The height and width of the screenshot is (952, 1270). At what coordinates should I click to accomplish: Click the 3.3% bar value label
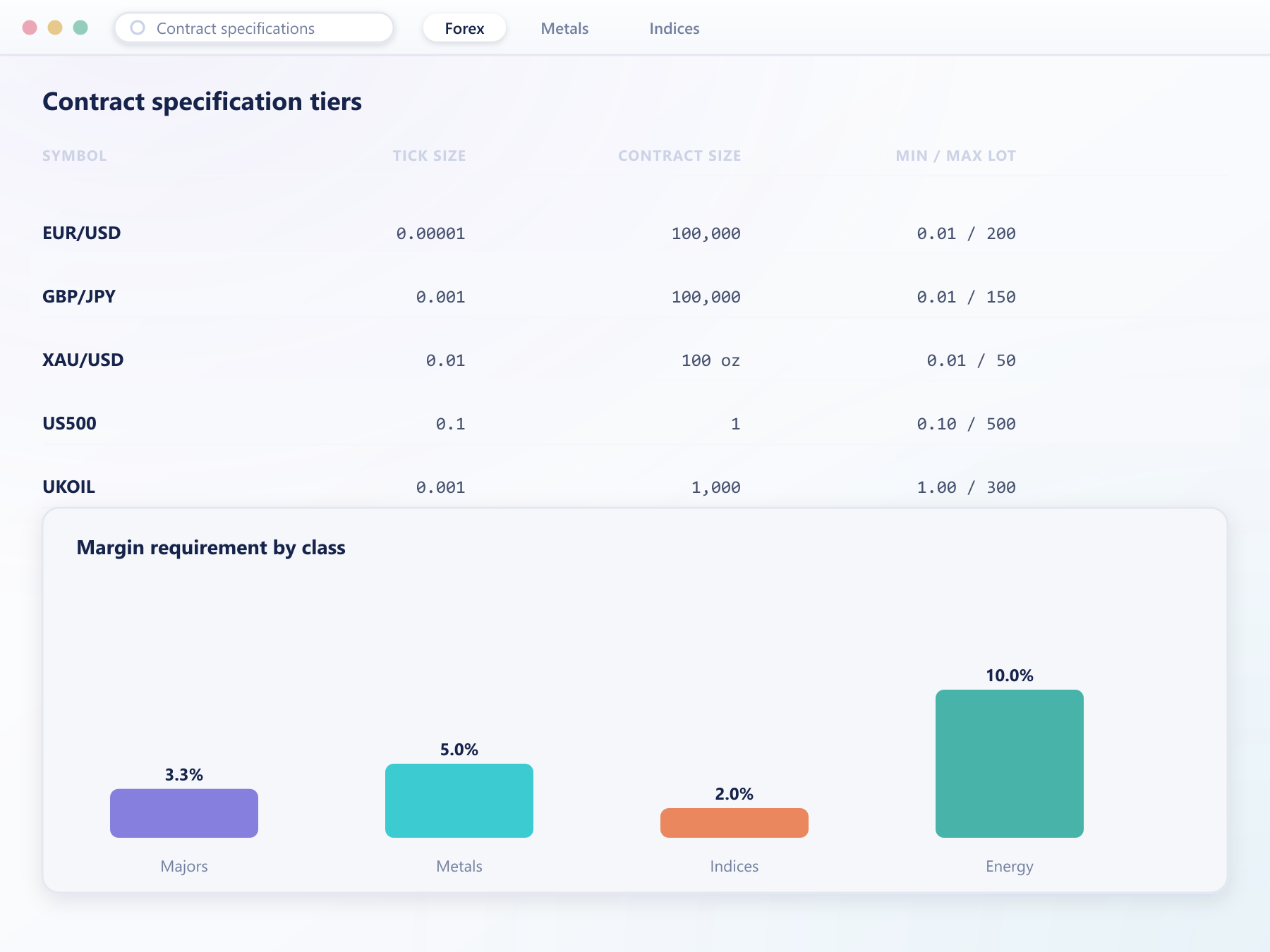[184, 775]
